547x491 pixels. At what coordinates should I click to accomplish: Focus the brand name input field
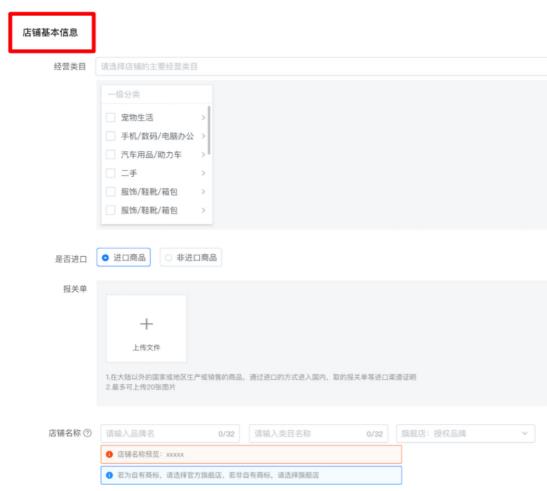pyautogui.click(x=170, y=433)
